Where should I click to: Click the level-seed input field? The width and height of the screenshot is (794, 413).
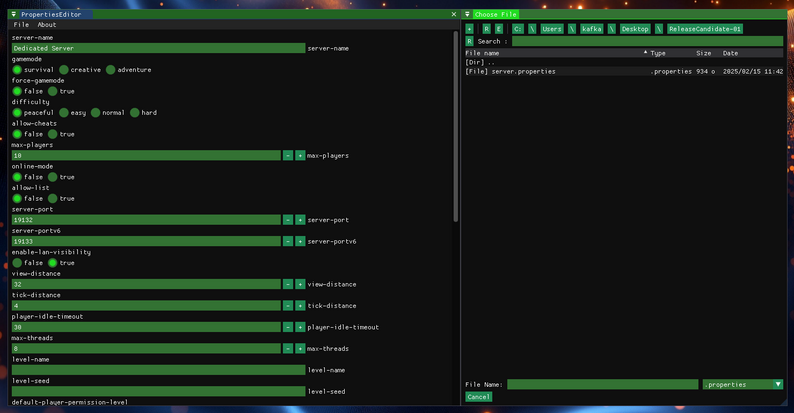coord(158,391)
